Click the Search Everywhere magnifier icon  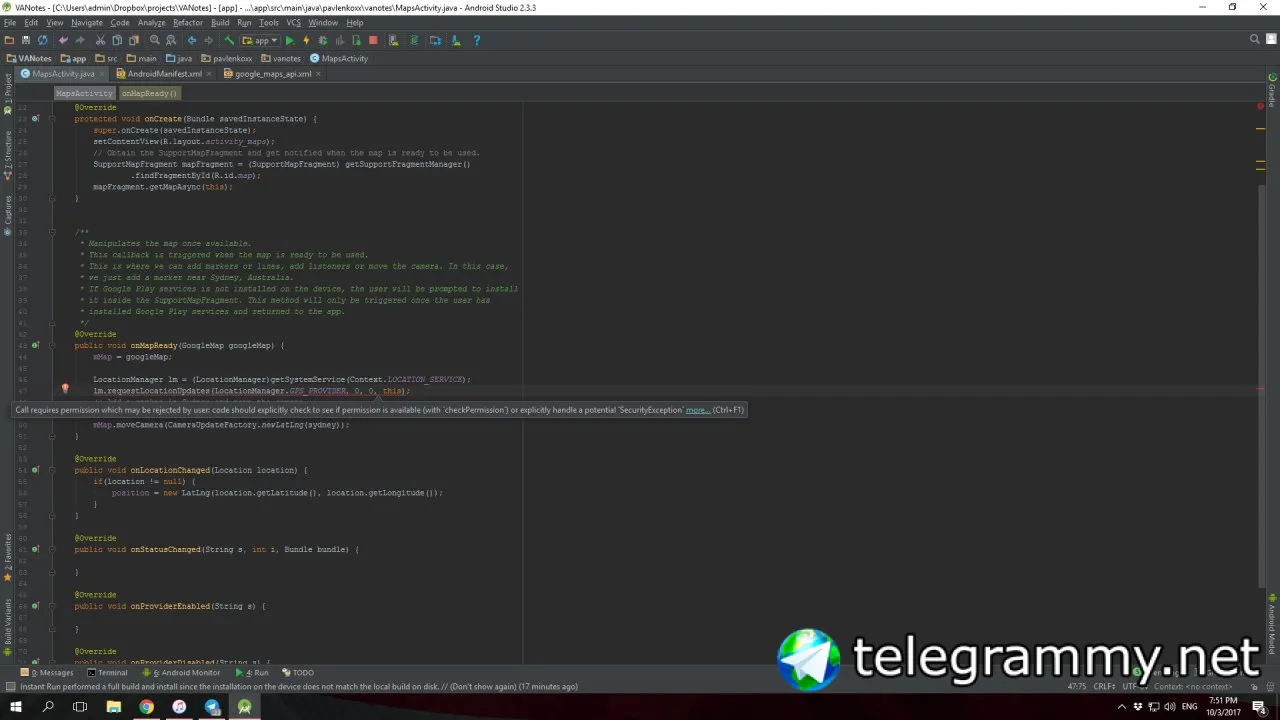click(x=1255, y=40)
